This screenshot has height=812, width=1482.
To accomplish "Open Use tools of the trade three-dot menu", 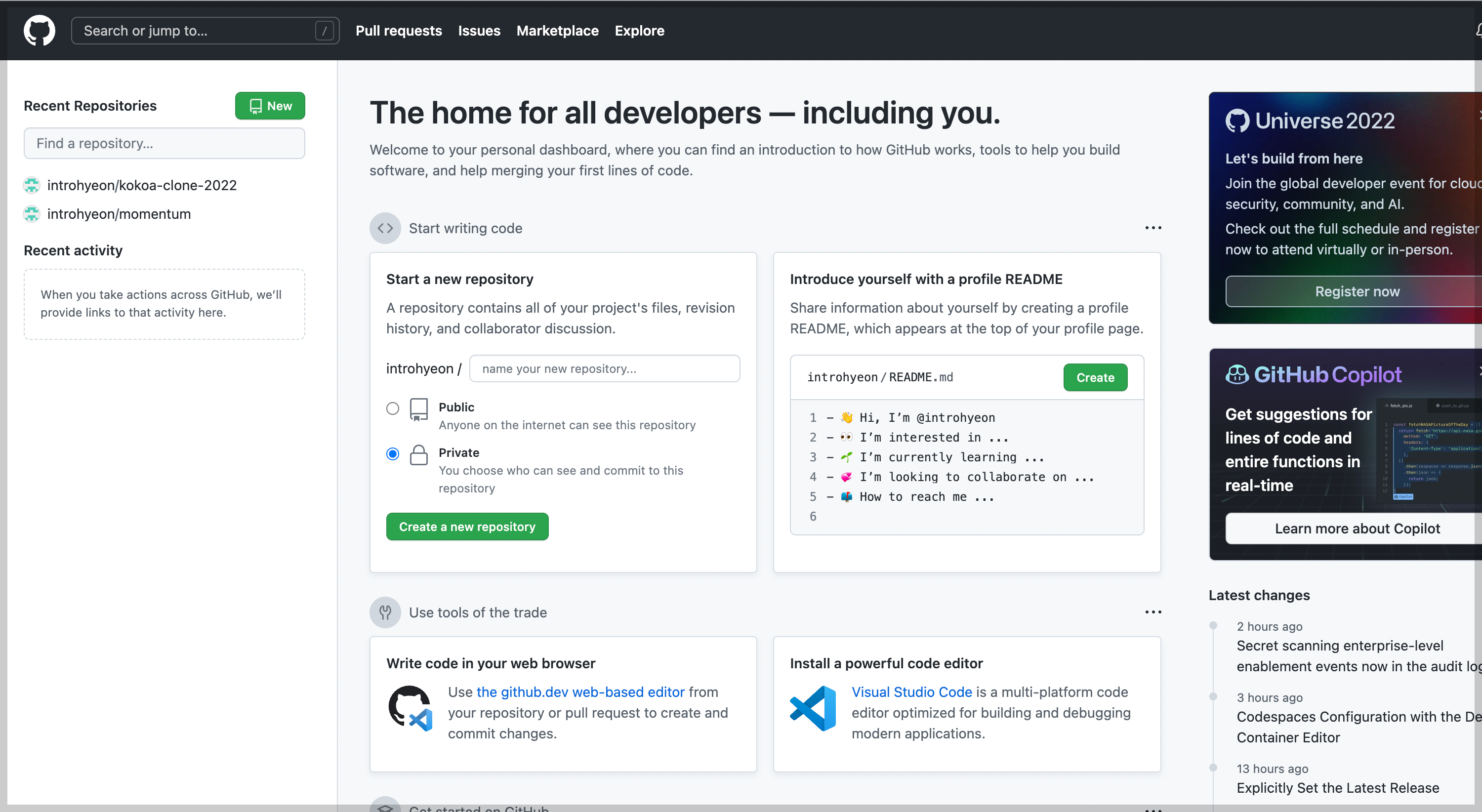I will 1153,612.
